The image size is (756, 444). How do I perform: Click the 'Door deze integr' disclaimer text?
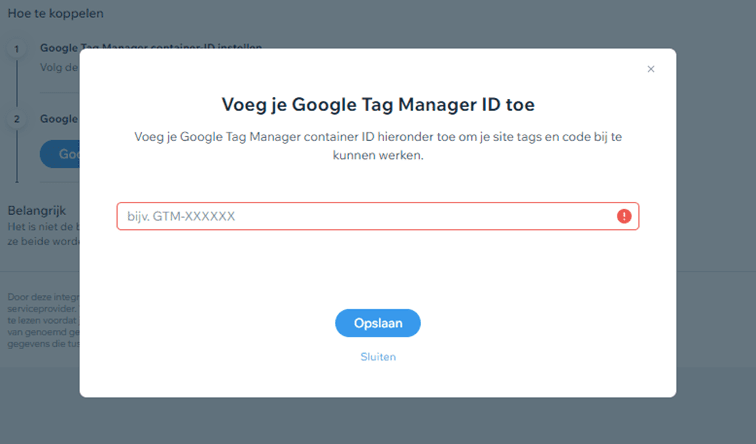[42, 297]
